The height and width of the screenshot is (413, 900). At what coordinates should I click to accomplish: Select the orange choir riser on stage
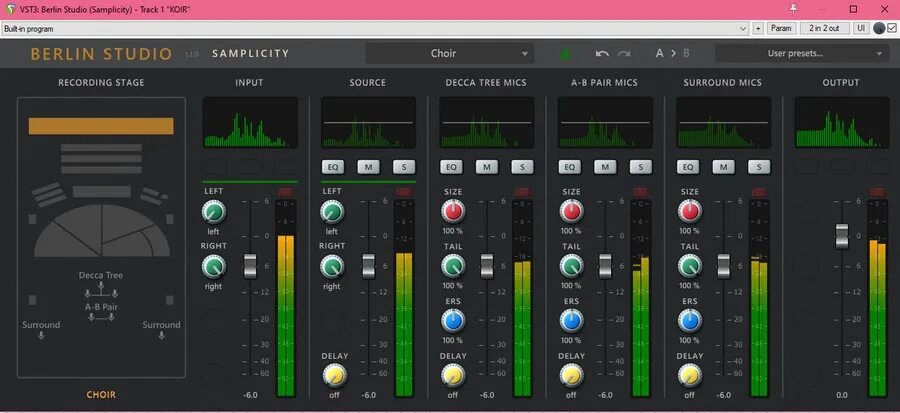(101, 126)
